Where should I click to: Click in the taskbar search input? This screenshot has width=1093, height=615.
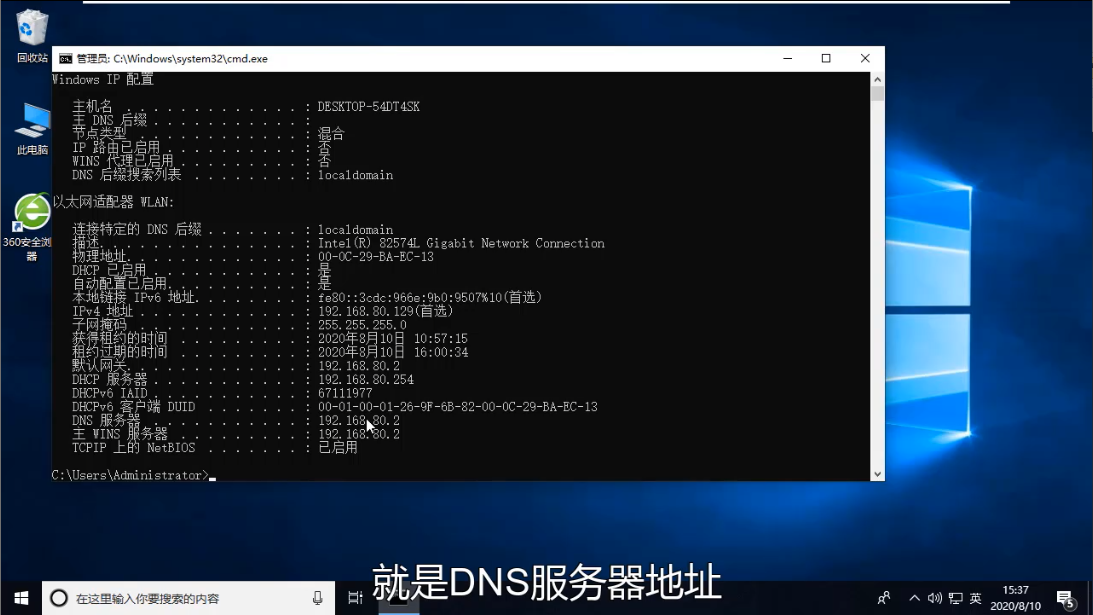tap(188, 598)
